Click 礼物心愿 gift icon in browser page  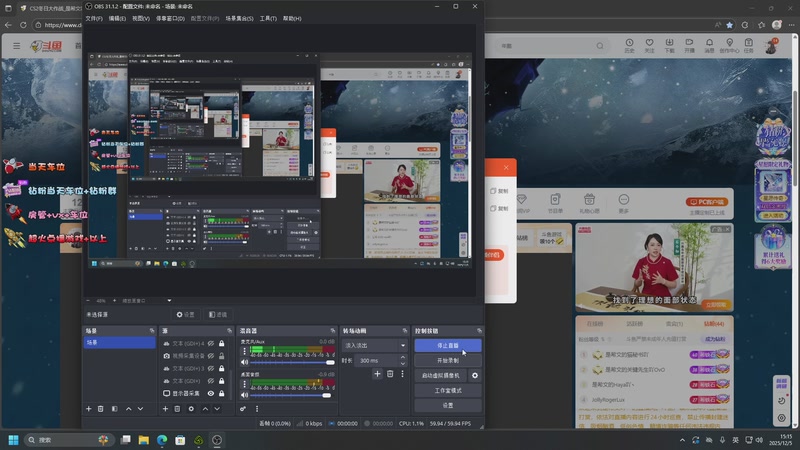click(589, 203)
